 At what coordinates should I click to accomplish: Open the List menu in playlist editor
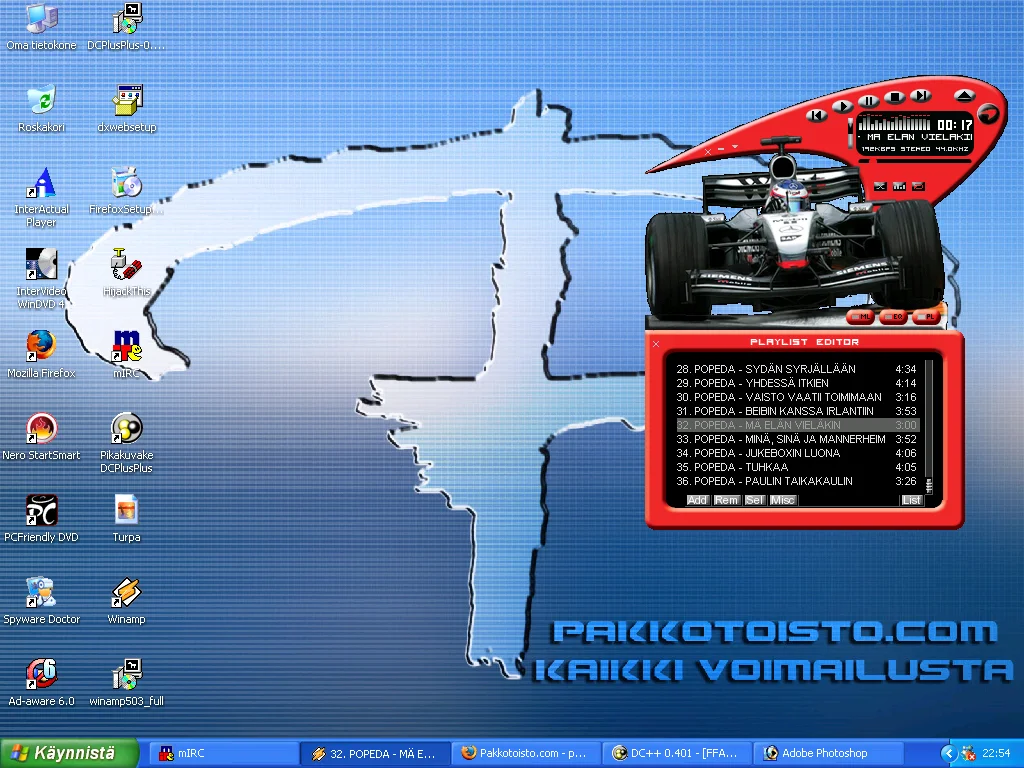pos(911,500)
